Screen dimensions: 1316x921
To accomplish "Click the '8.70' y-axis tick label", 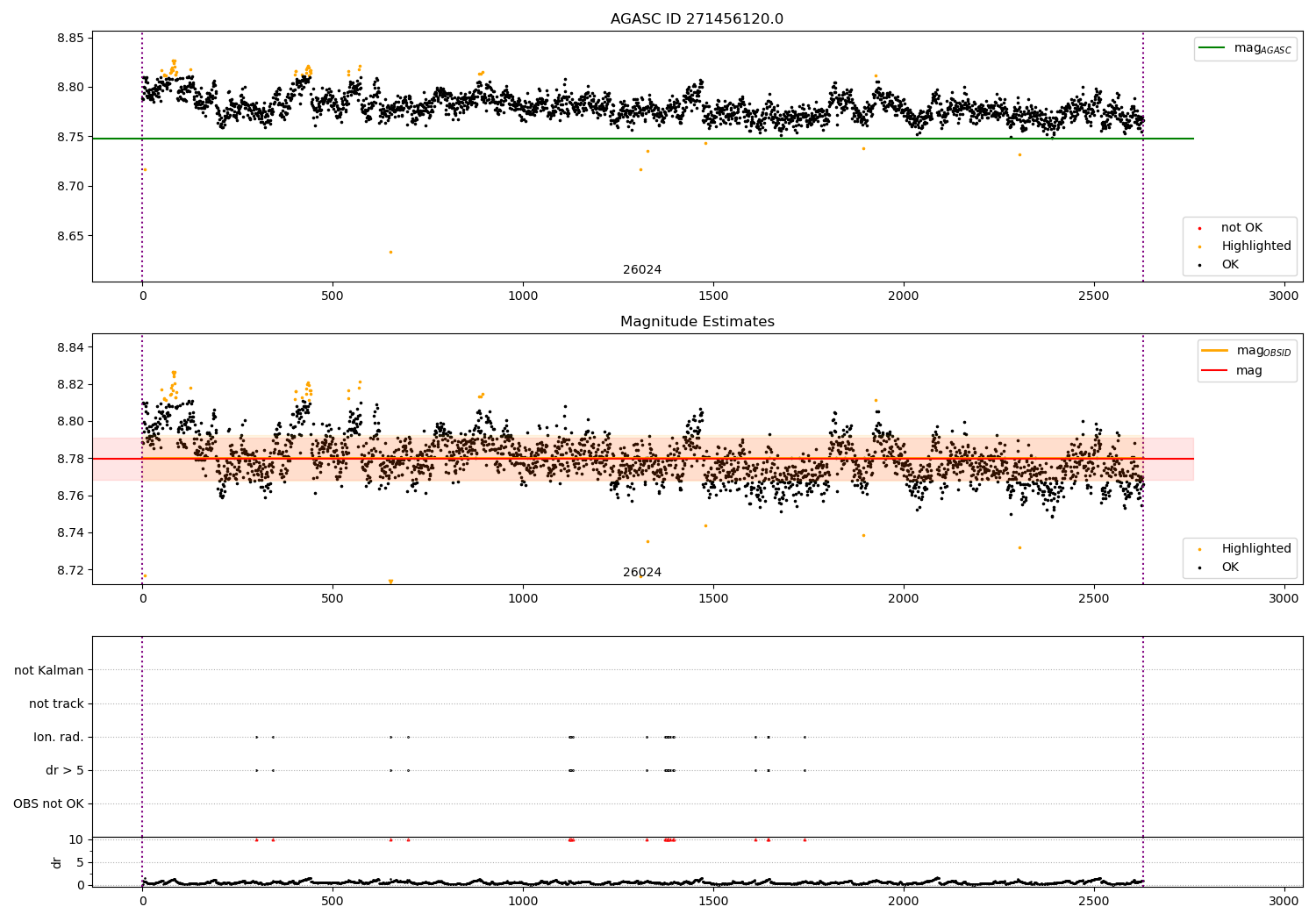I will point(70,187).
